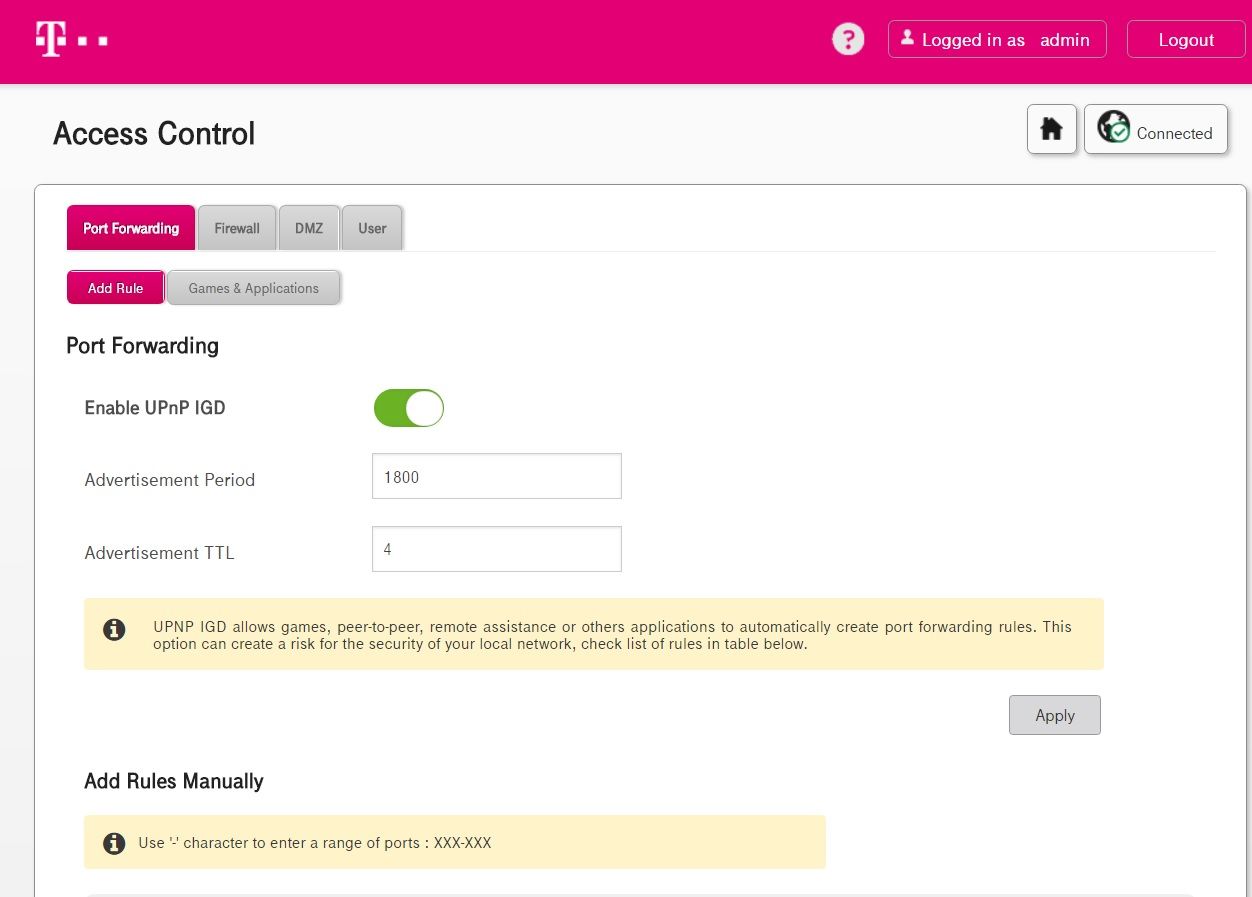Switch to the Firewall tab
Screen dimensions: 1252x897
tap(237, 228)
